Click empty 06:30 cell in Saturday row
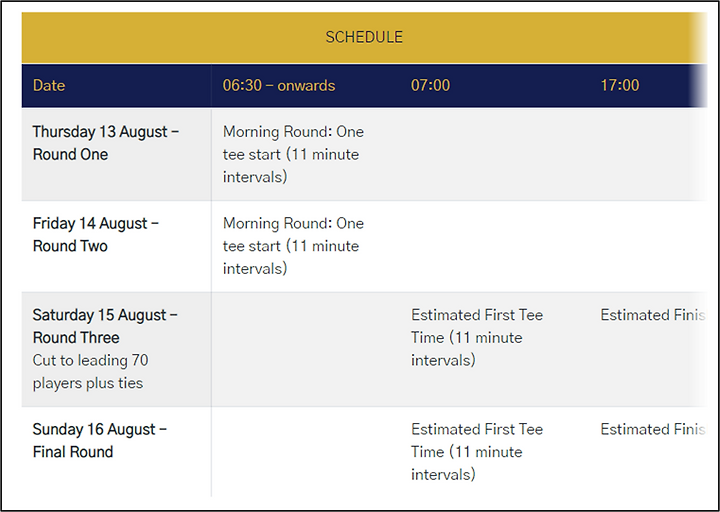Screen dimensions: 720x512 pyautogui.click(x=305, y=349)
